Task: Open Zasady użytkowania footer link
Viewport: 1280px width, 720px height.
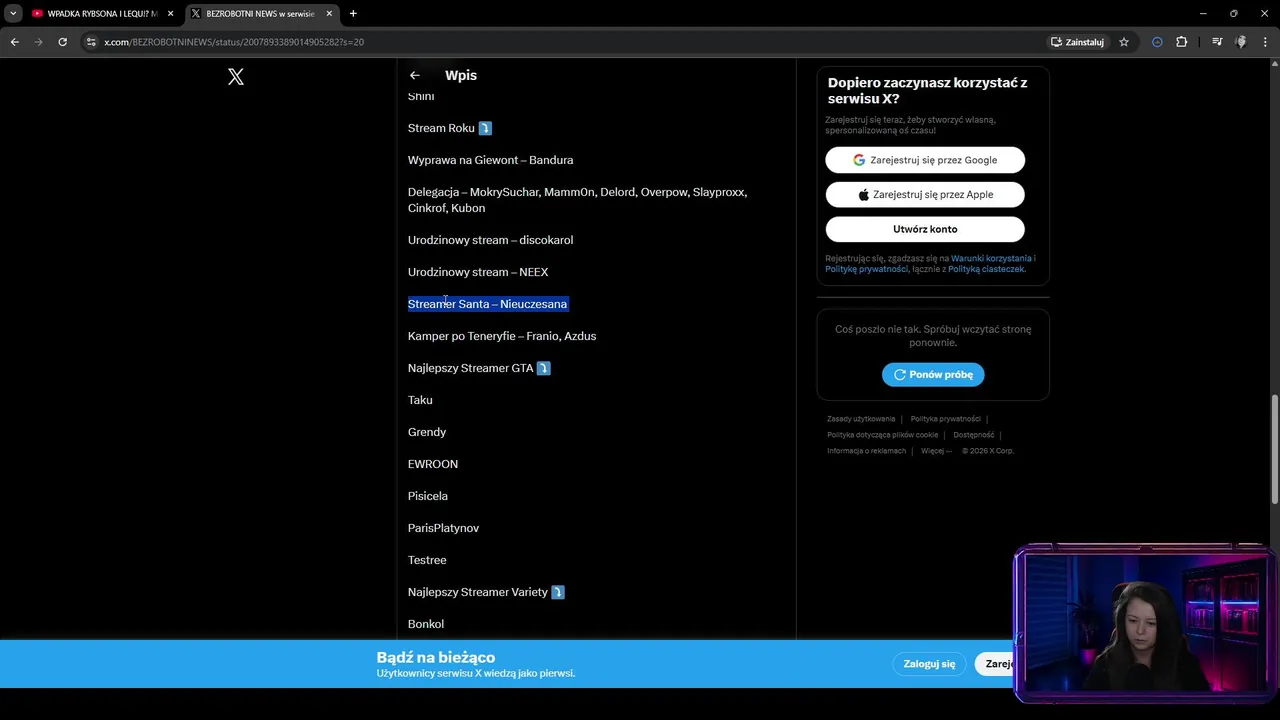Action: 861,419
